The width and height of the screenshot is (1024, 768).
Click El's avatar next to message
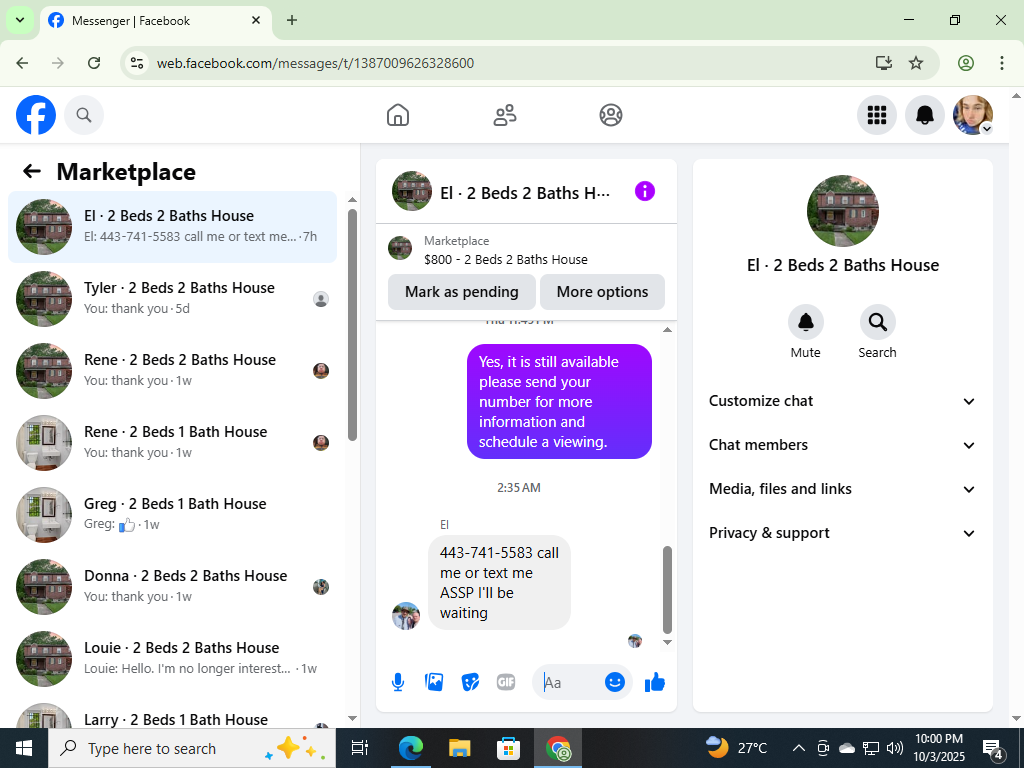tap(406, 616)
